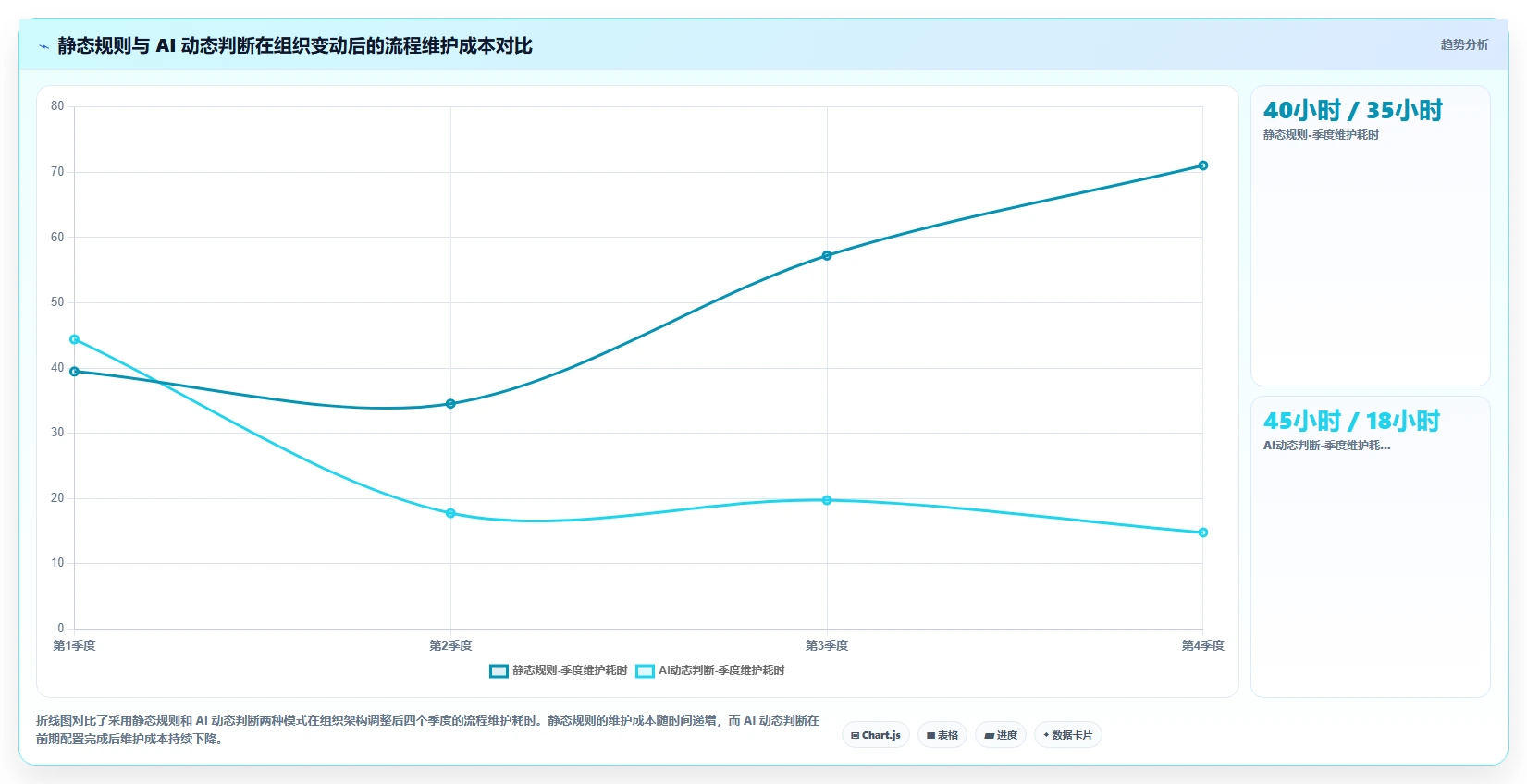Screen dimensions: 1527x784
Task: Select the AI dynamic data point at 第1季度
Action: (75, 339)
